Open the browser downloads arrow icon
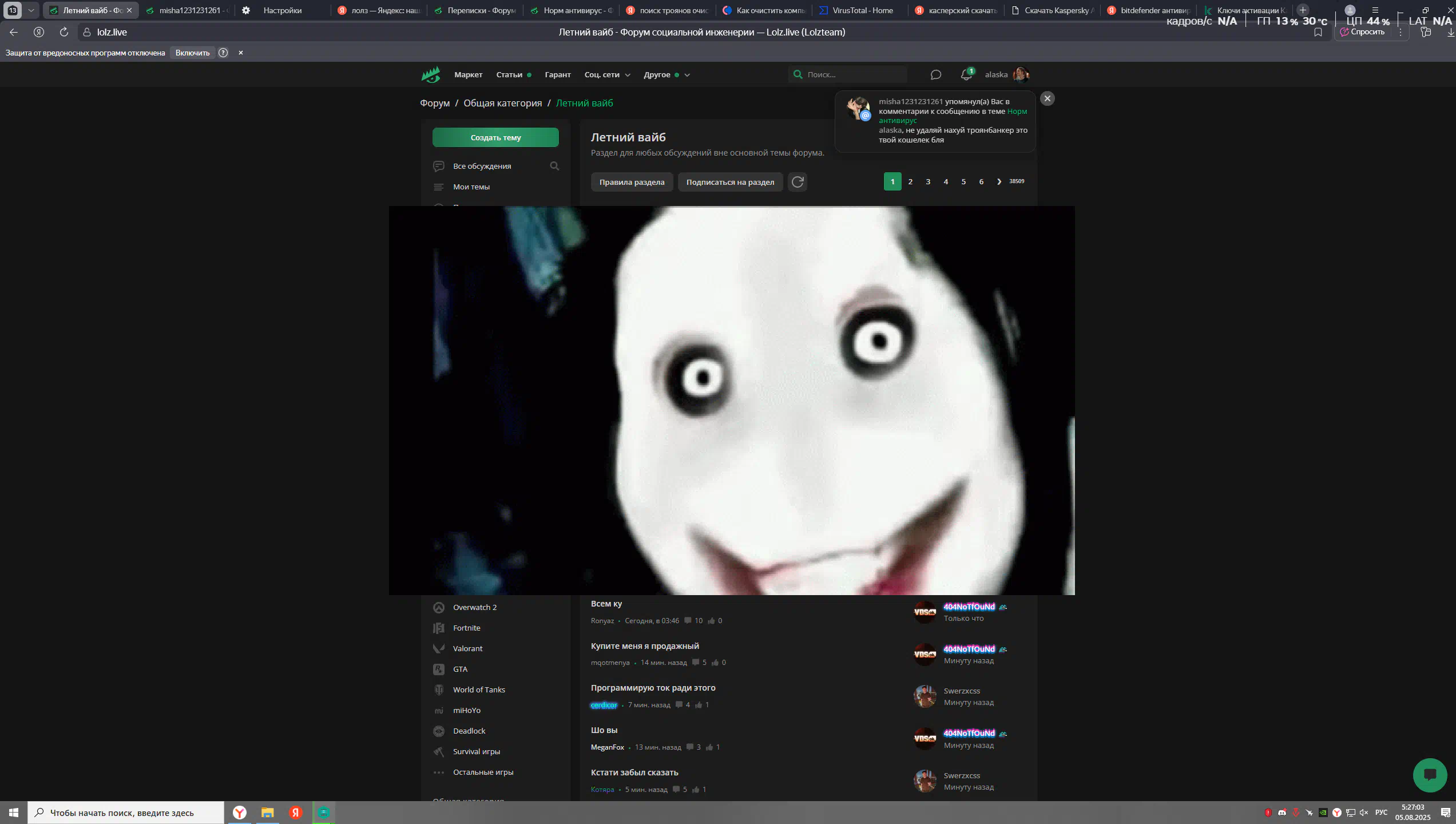Screen dimensions: 1456x824 click(x=1451, y=32)
